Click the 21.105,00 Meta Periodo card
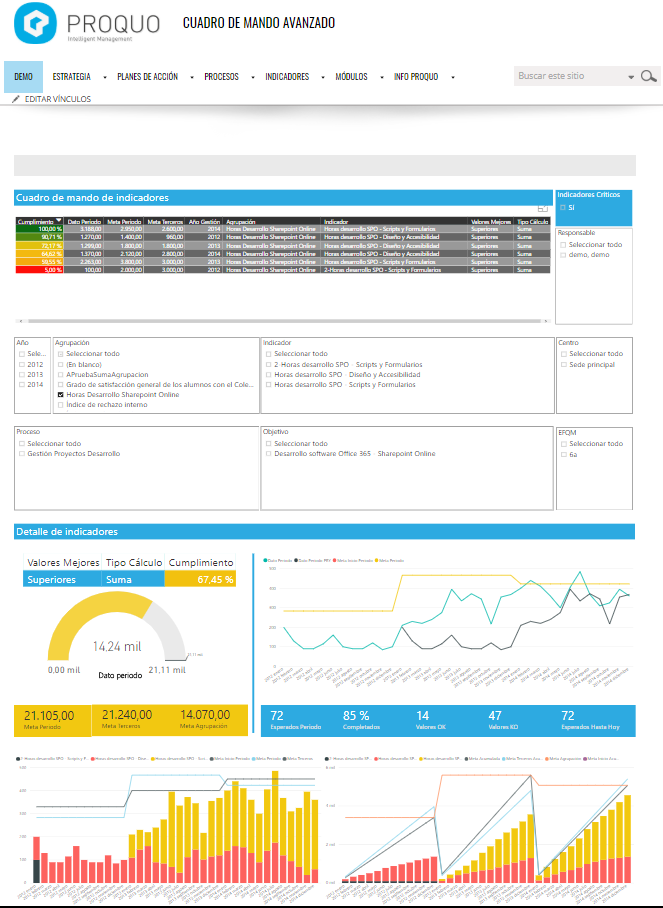The width and height of the screenshot is (663, 908). click(x=53, y=720)
